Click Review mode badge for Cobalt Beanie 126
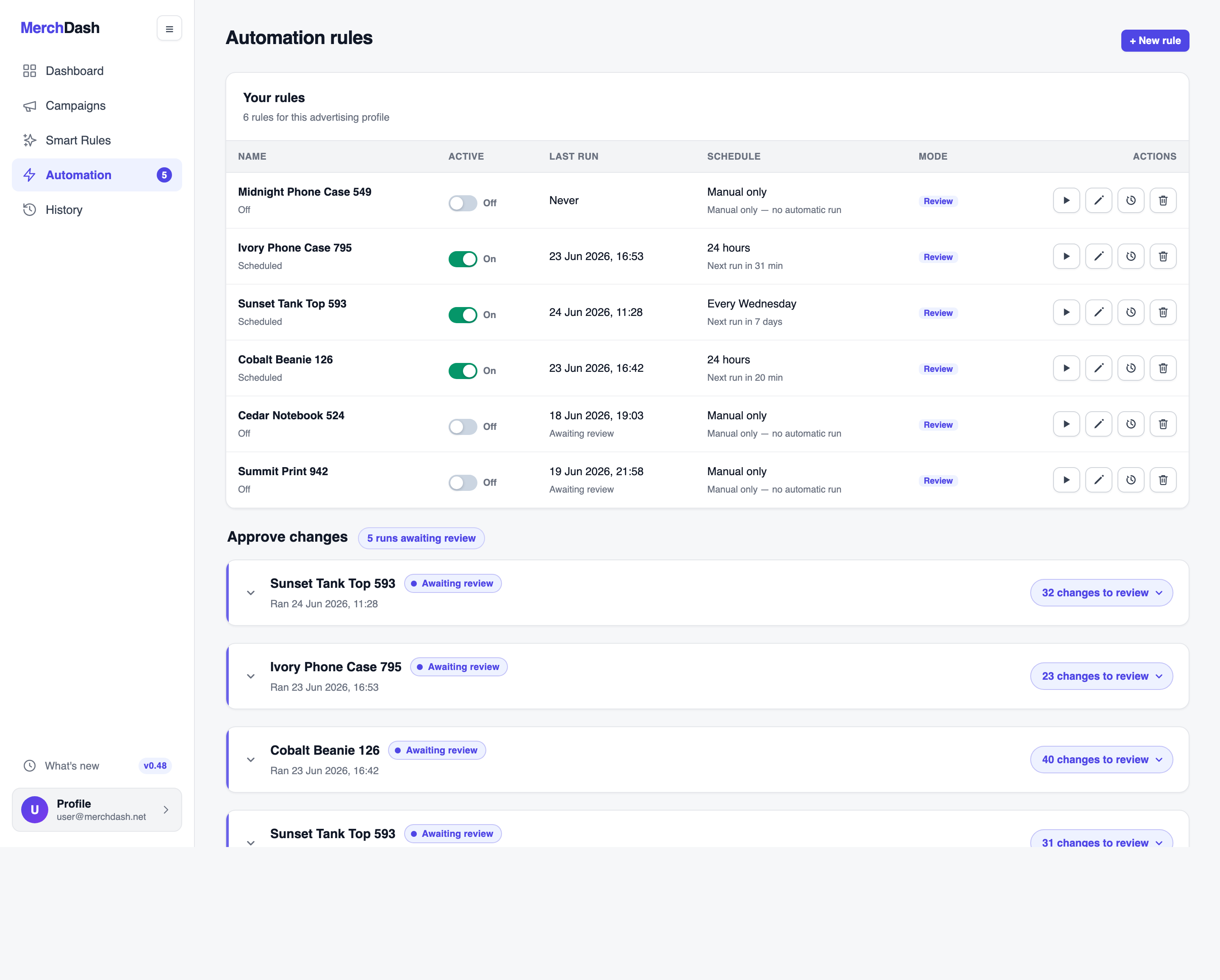 pos(937,369)
